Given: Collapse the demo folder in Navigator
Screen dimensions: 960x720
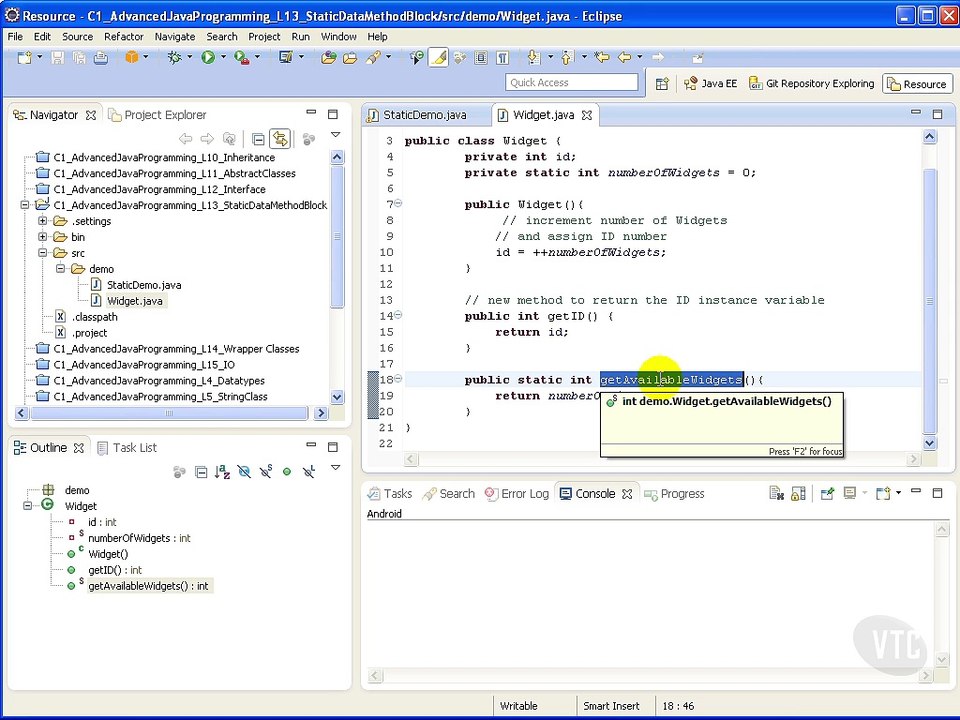Looking at the screenshot, I should (60, 269).
